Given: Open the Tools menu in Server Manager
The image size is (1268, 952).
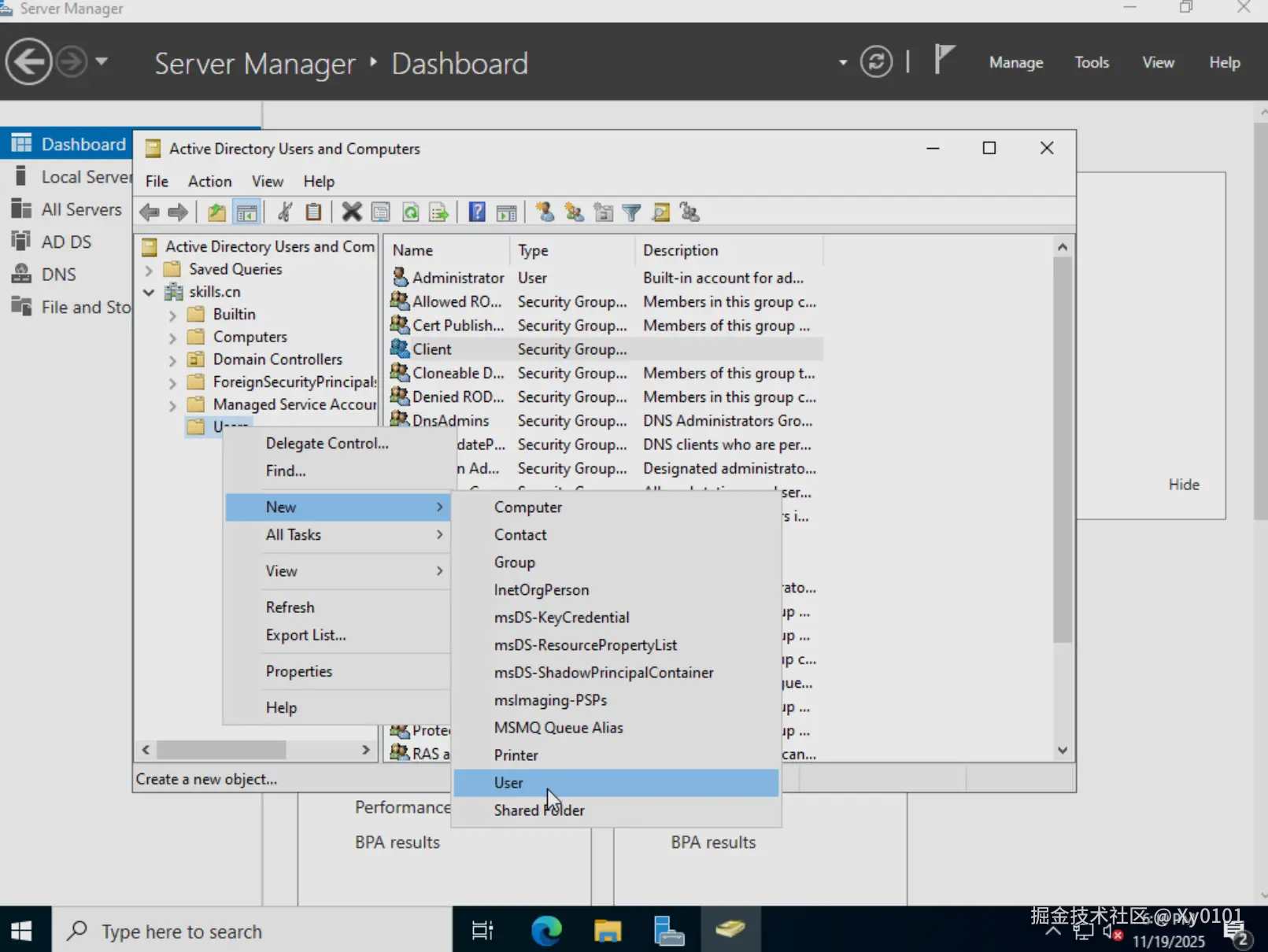Looking at the screenshot, I should click(x=1092, y=62).
